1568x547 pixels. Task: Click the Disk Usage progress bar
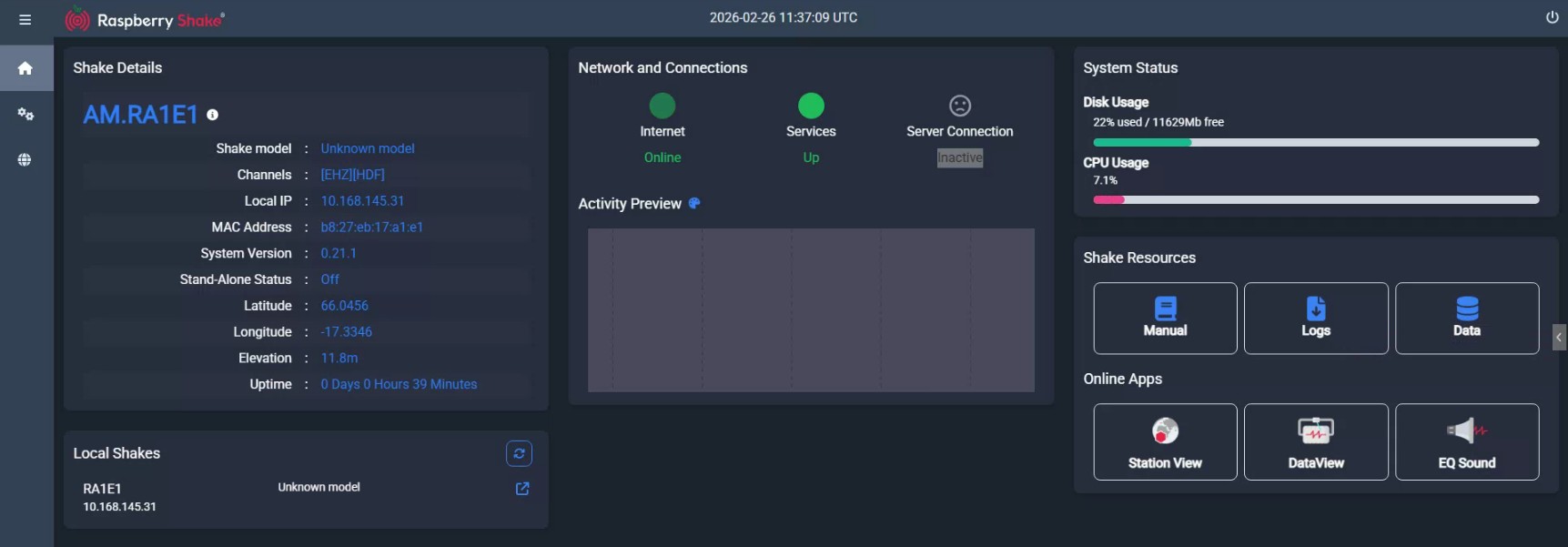coord(1315,143)
